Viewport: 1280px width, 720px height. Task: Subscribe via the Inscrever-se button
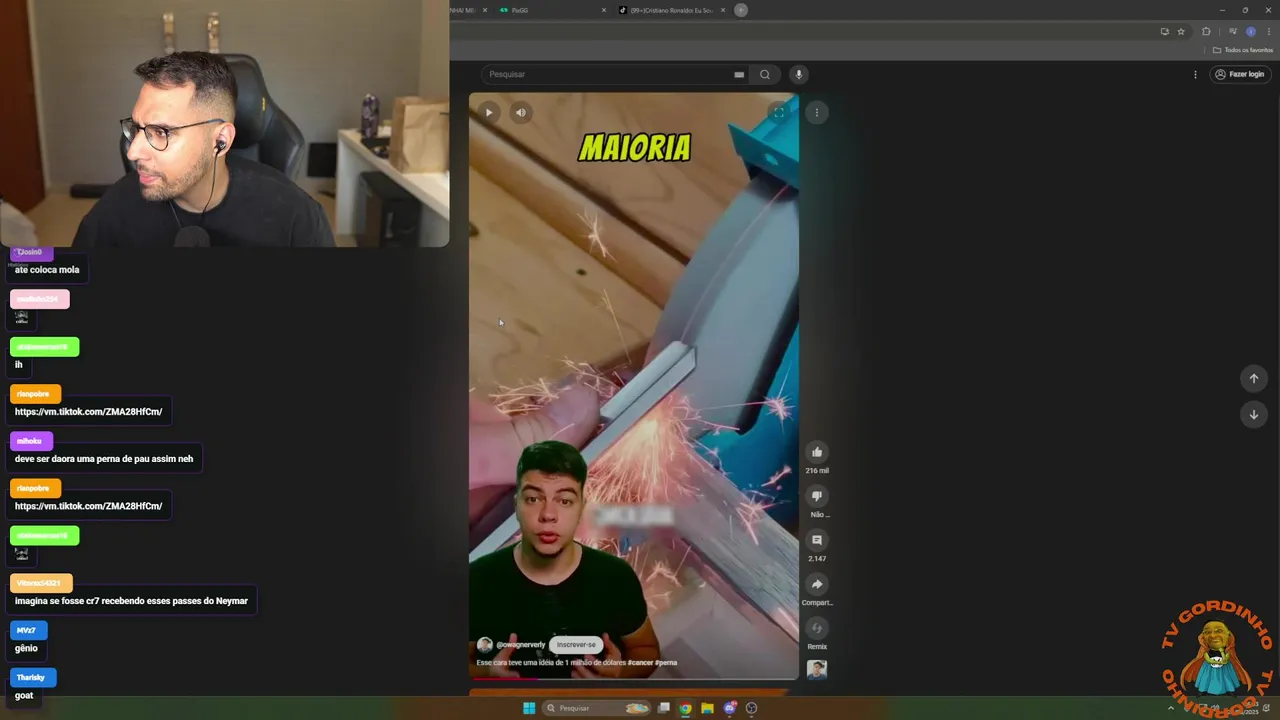pyautogui.click(x=576, y=645)
